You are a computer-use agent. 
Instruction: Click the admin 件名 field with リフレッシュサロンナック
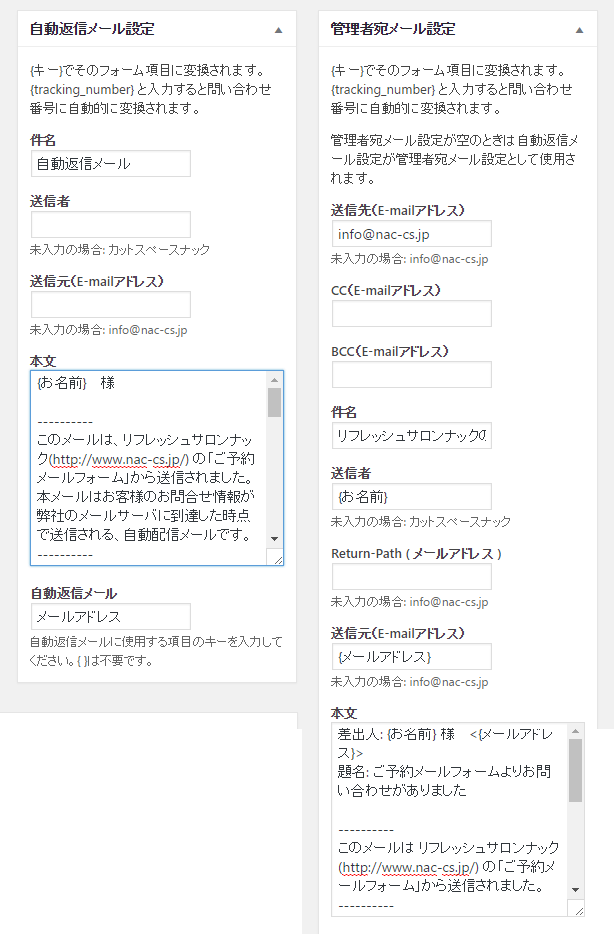(411, 435)
